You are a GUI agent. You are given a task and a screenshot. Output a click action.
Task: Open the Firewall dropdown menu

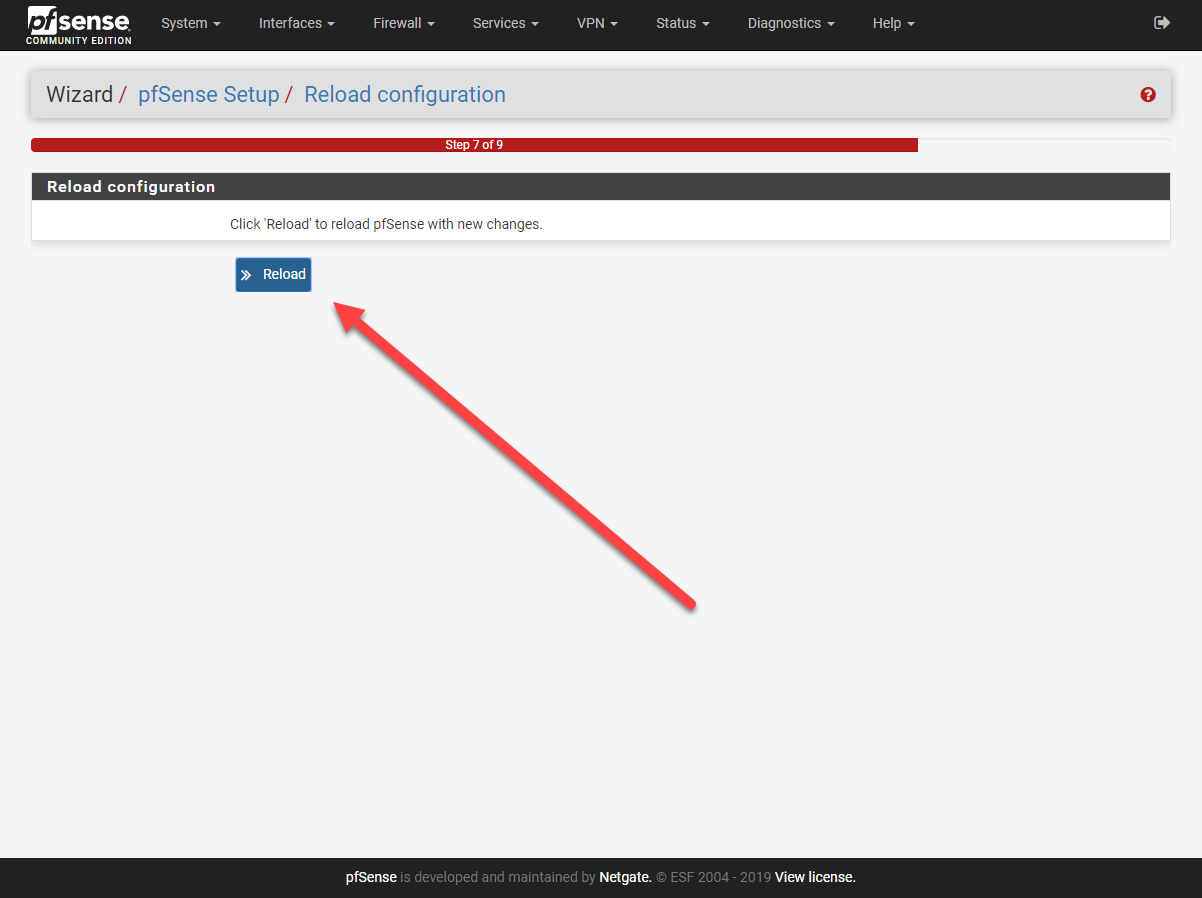click(404, 23)
